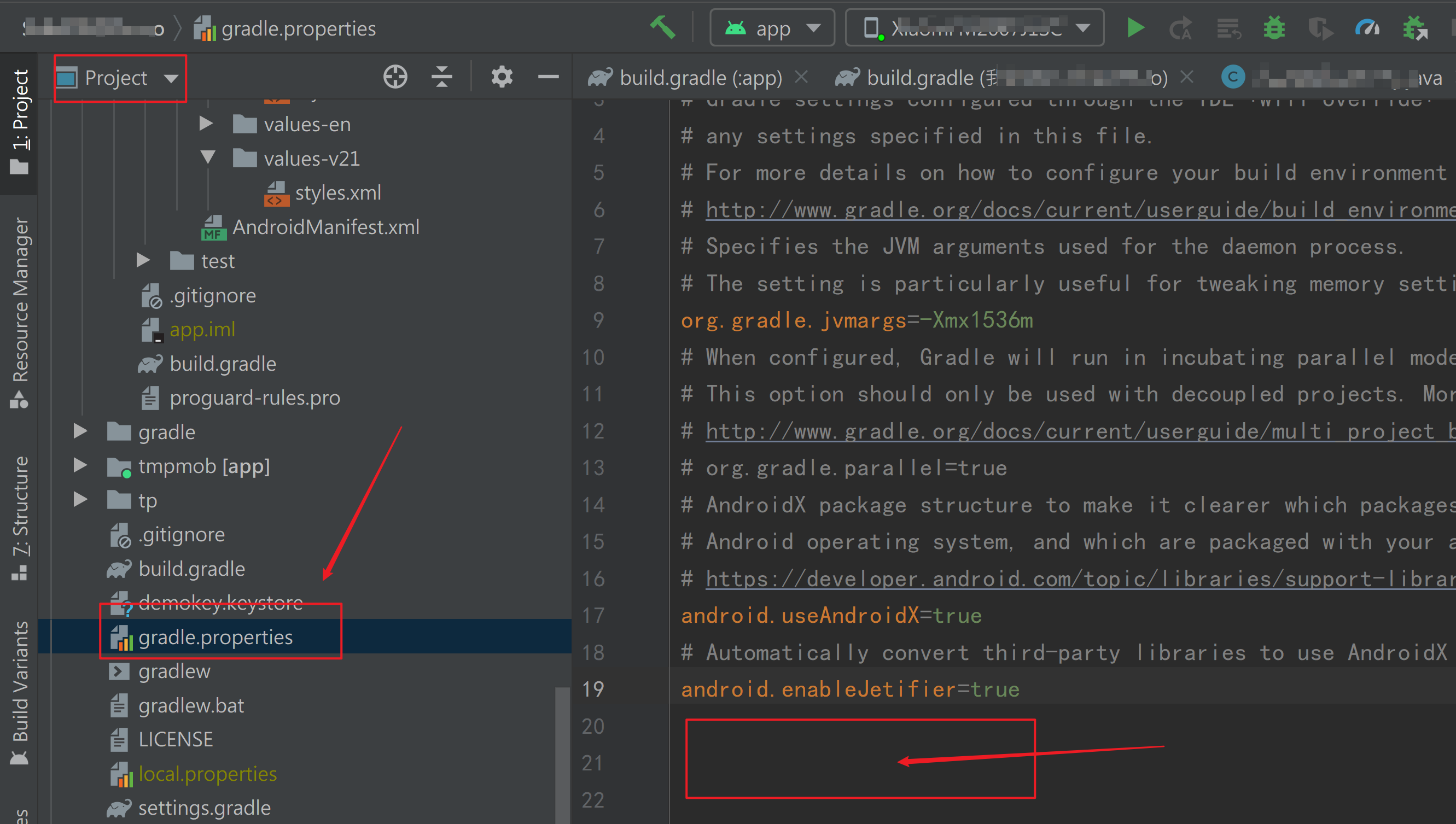Start debugging with the bug icon
Viewport: 1456px width, 824px height.
point(1274,27)
